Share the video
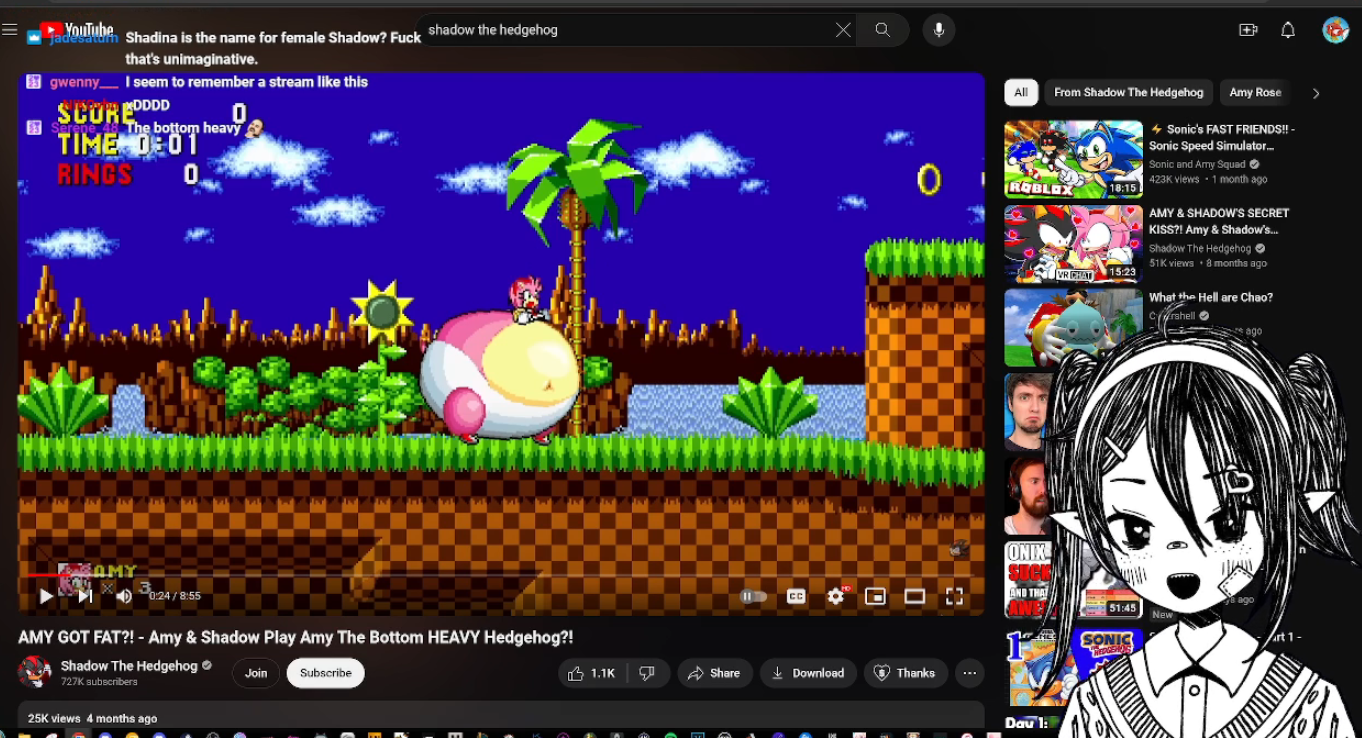 (714, 673)
